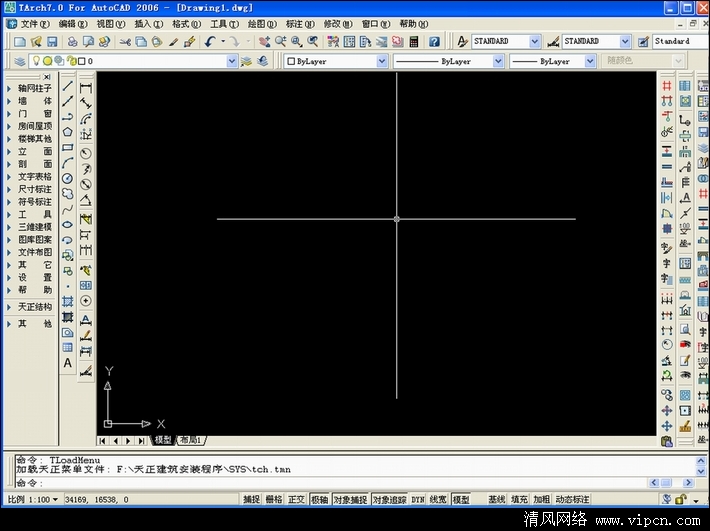Click the layout tabs last-tab arrow
The width and height of the screenshot is (710, 531).
click(142, 440)
